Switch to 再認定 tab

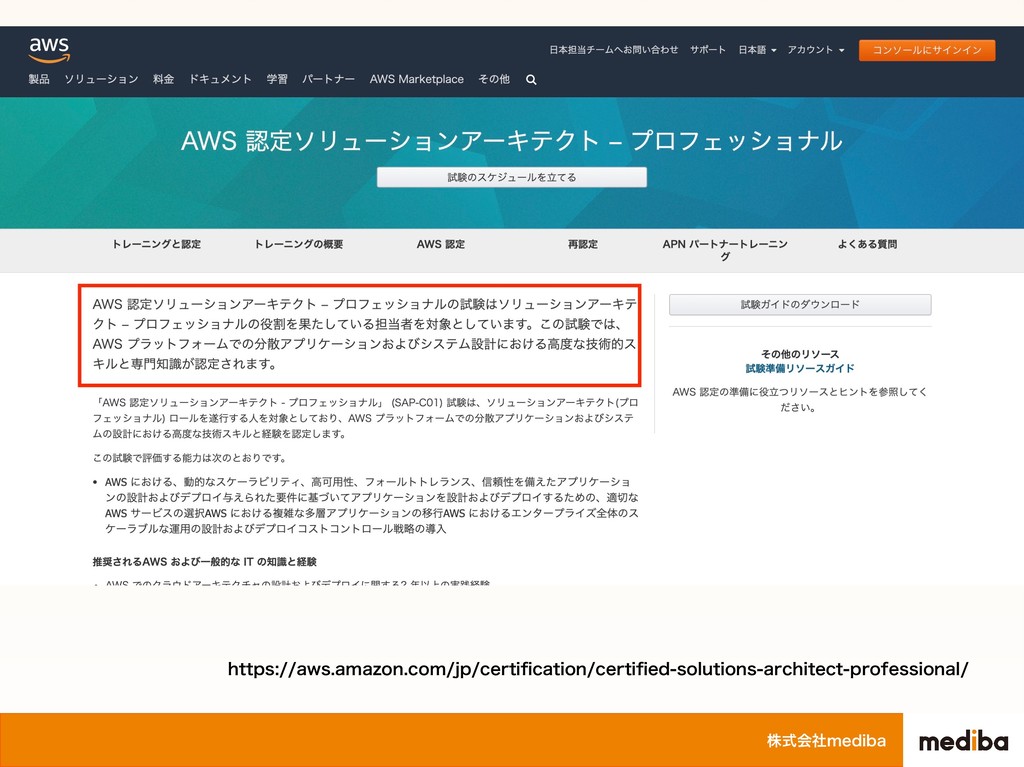click(583, 244)
